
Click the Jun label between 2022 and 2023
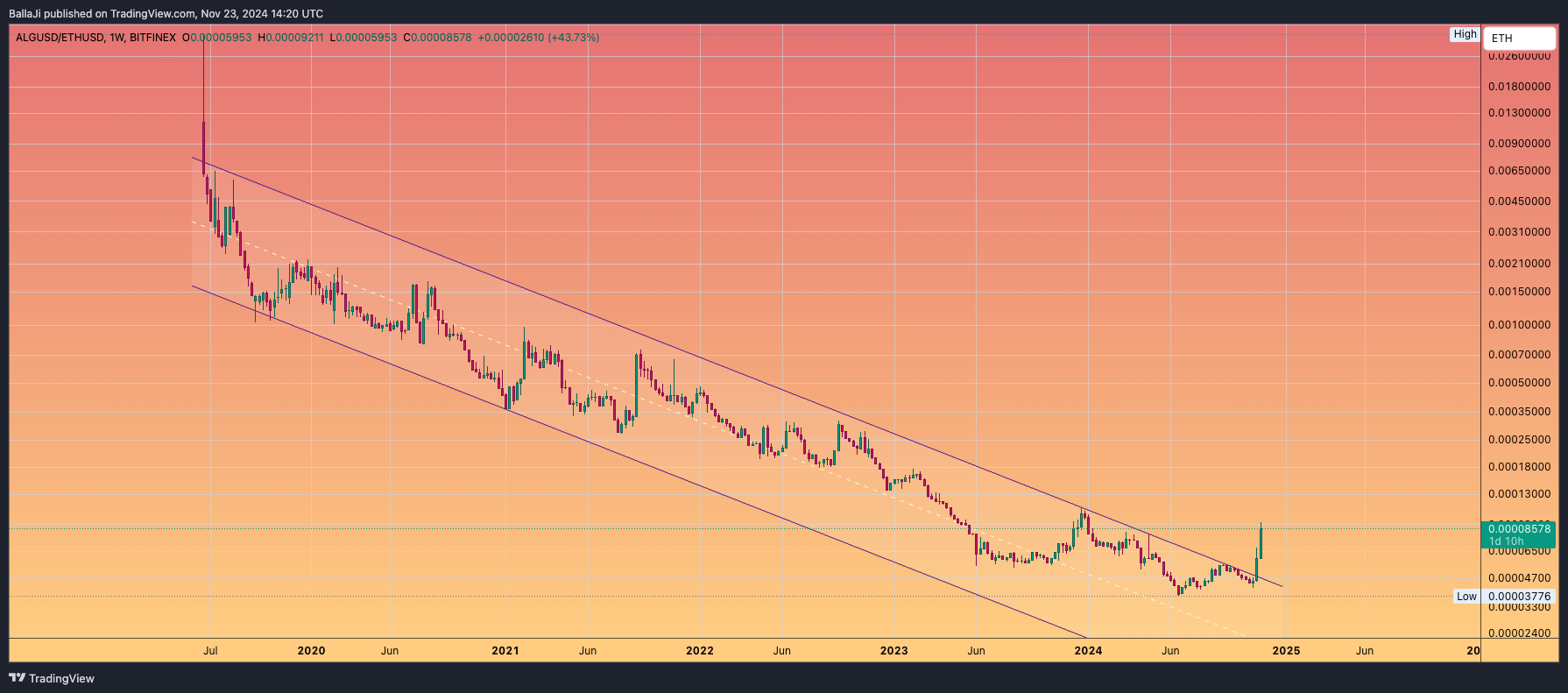tap(782, 651)
